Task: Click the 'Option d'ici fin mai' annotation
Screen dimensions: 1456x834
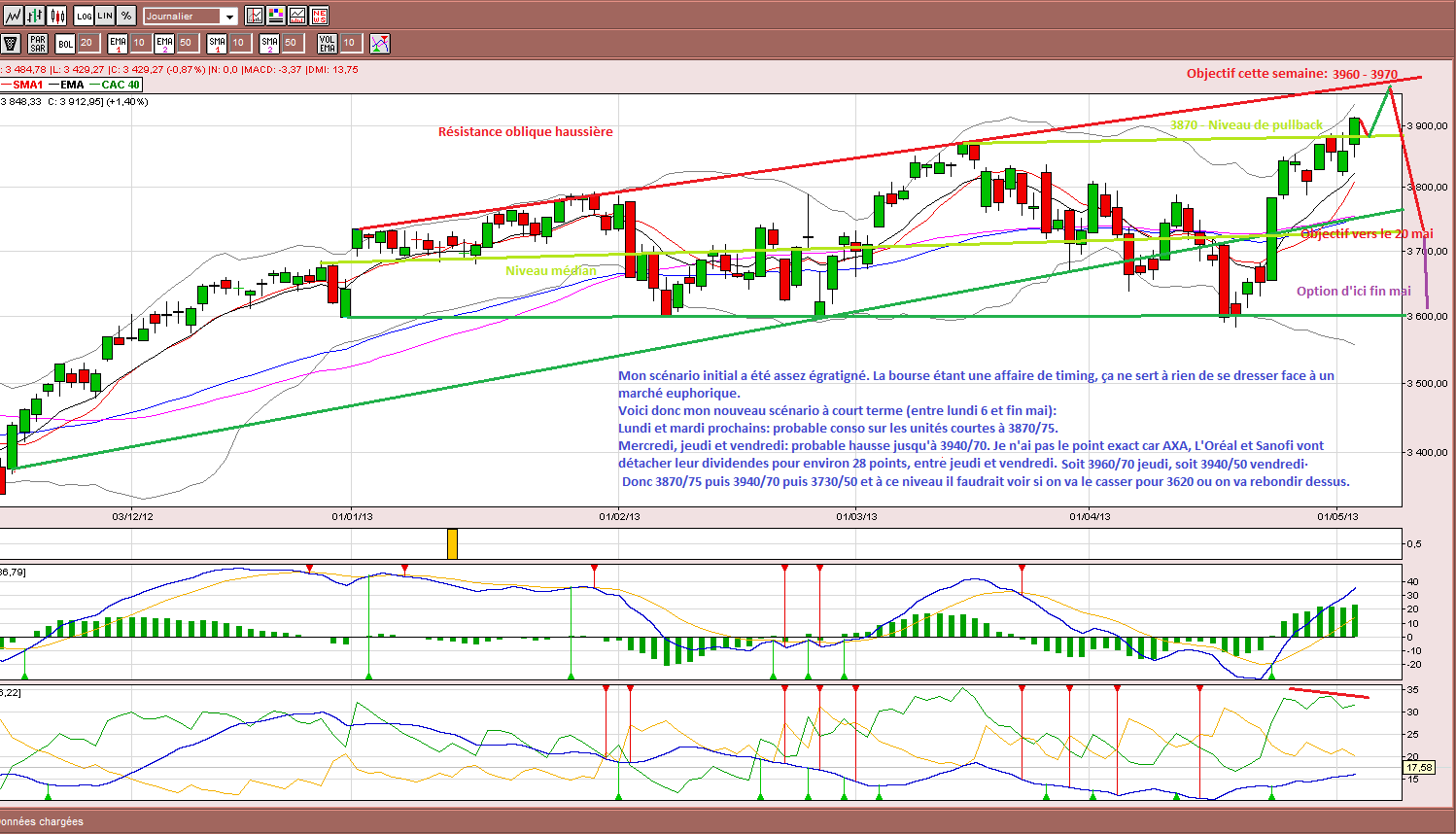Action: coord(1353,291)
